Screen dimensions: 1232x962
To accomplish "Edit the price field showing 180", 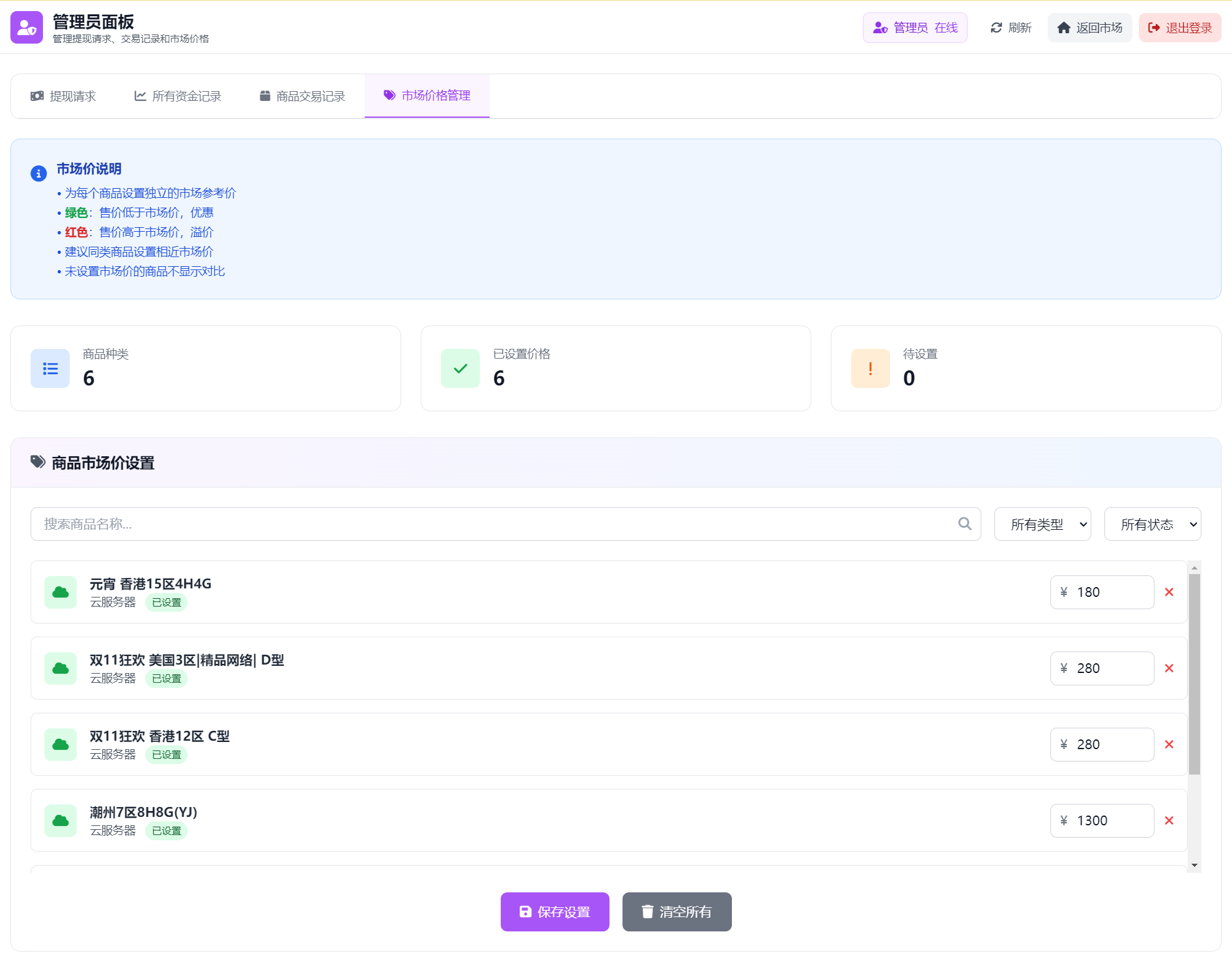I will coord(1102,592).
